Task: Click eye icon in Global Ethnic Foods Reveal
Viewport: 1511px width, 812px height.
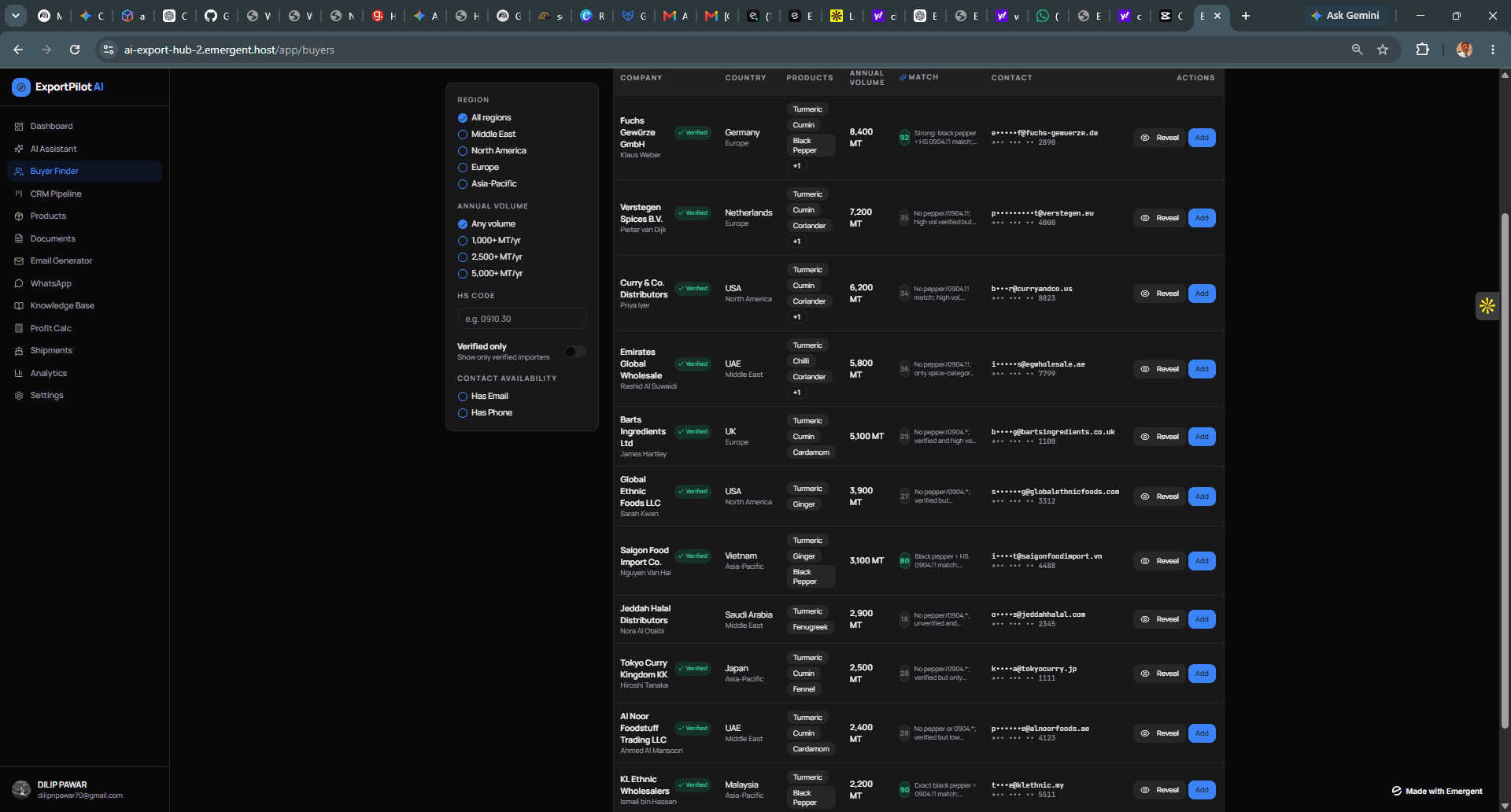Action: [1145, 496]
